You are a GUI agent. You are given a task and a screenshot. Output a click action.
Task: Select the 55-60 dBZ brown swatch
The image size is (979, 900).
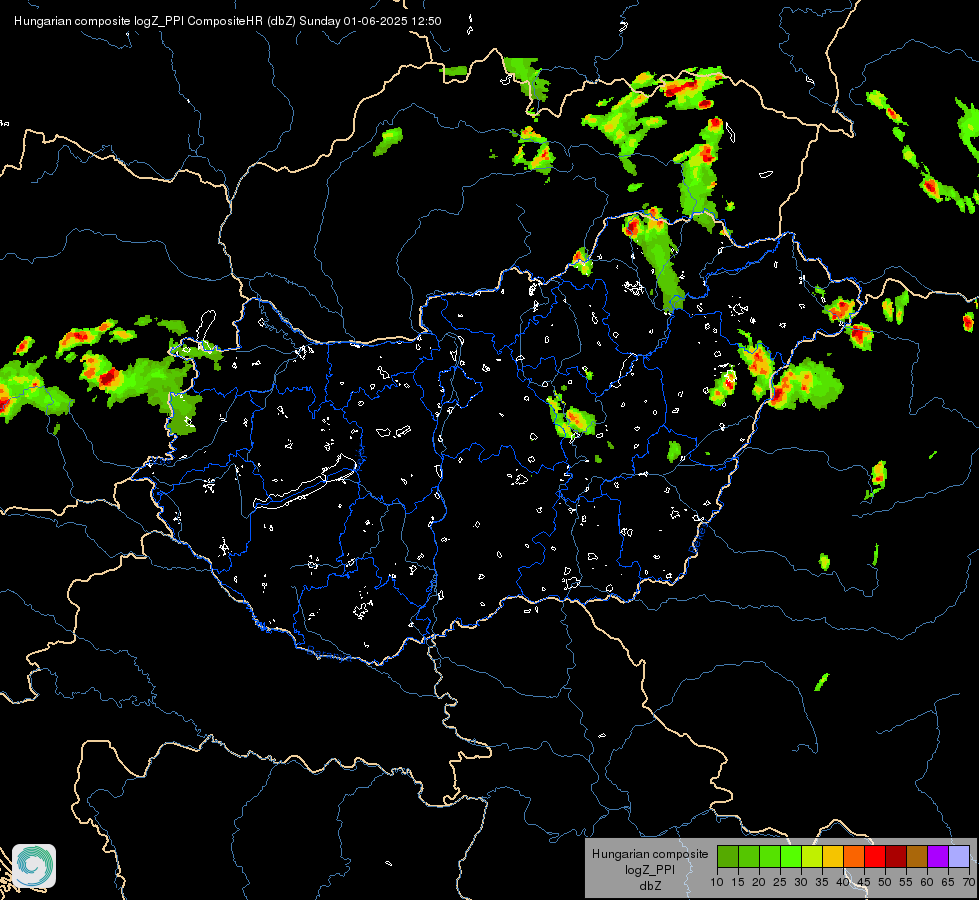click(917, 856)
